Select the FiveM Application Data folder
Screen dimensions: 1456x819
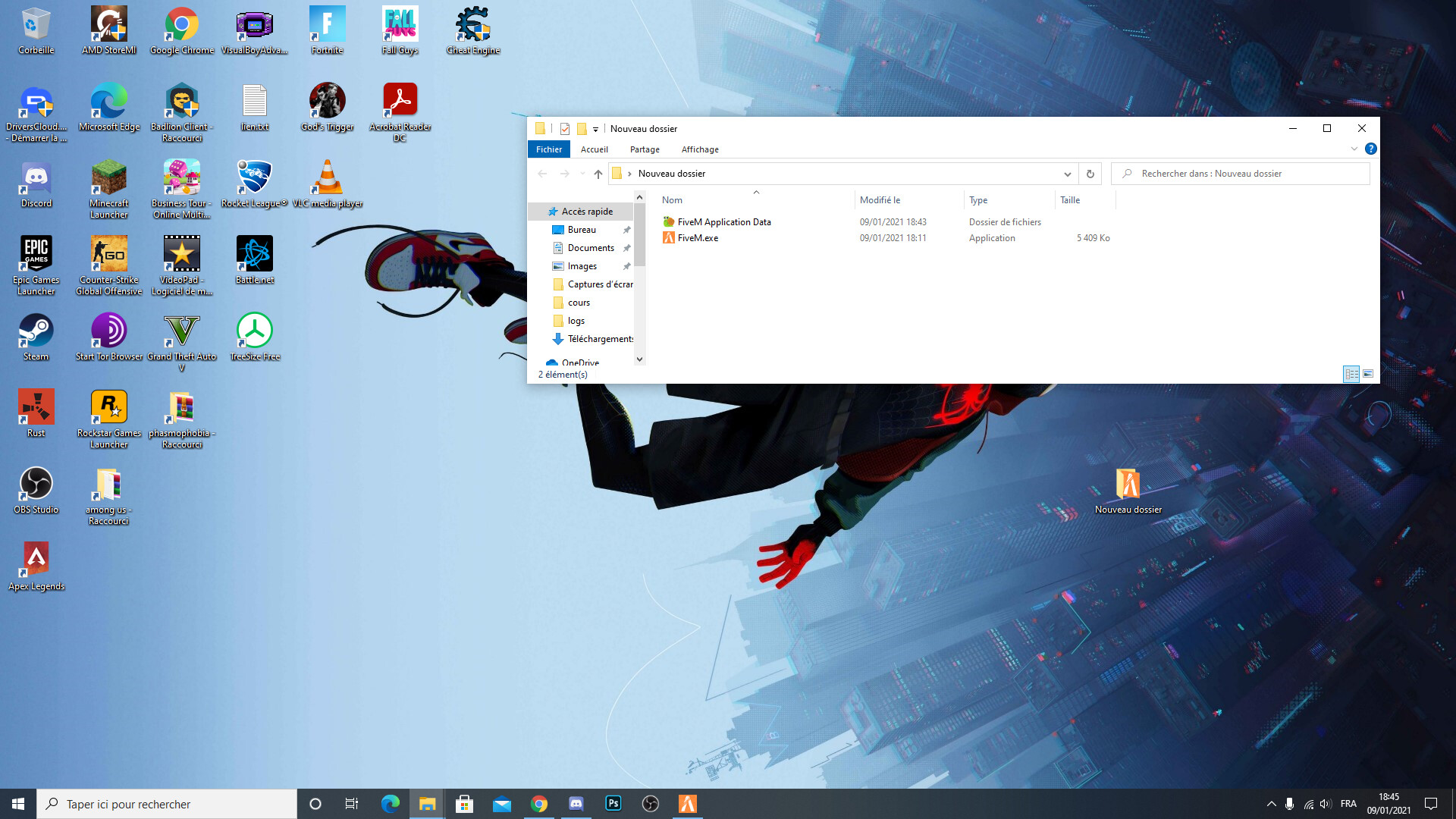tap(723, 222)
